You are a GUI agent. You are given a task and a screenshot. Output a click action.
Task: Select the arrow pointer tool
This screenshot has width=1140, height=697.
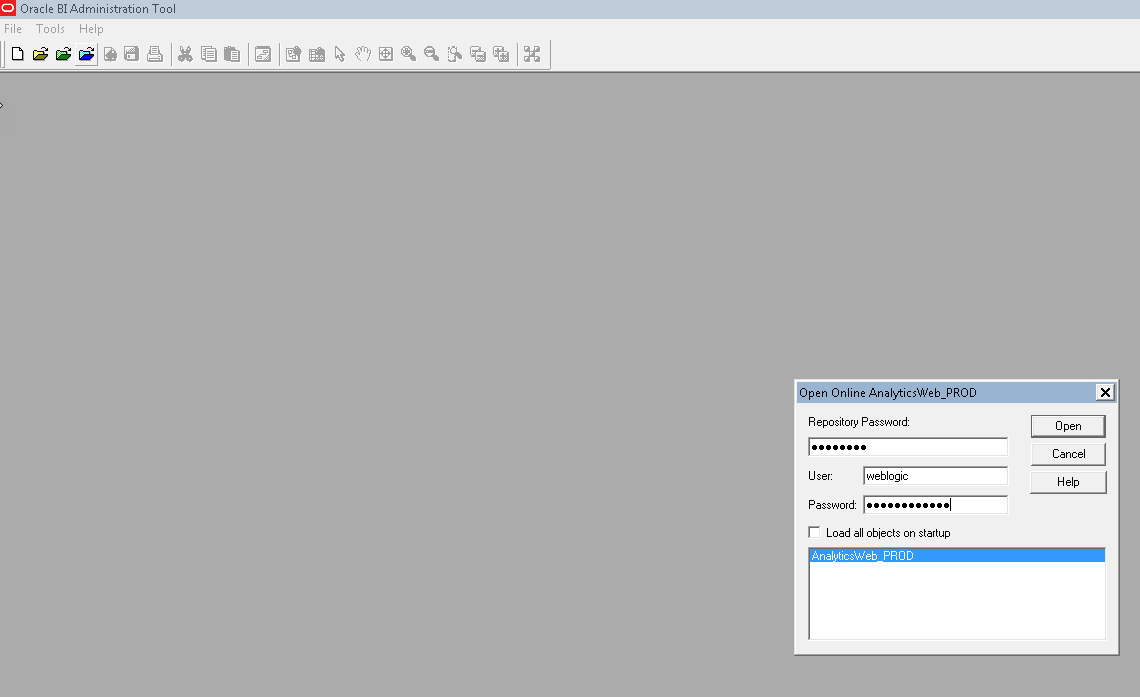tap(339, 54)
